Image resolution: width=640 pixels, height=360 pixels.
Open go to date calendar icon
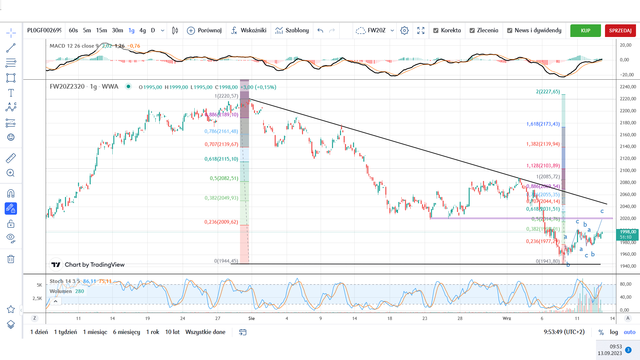coord(243,332)
